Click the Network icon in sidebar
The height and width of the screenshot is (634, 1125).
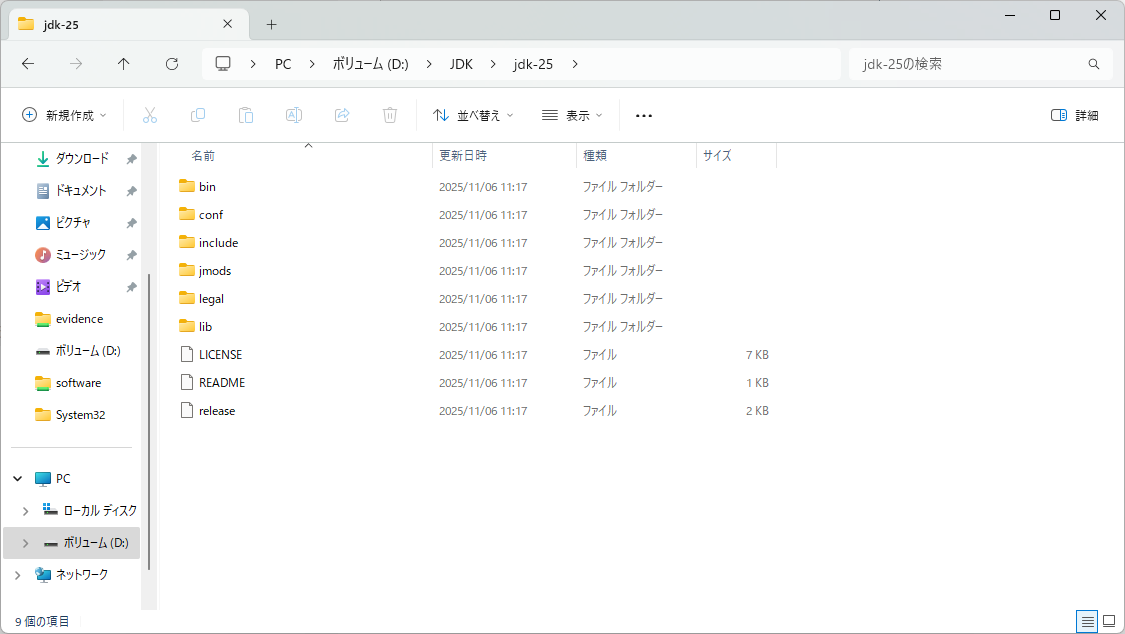(43, 574)
